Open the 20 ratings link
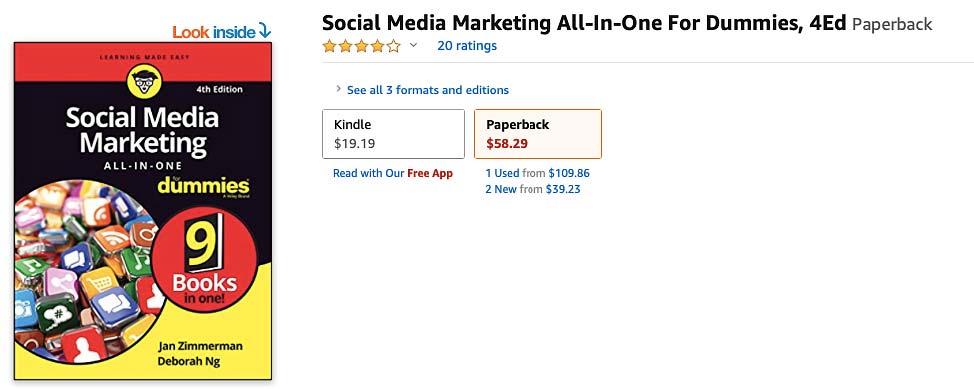This screenshot has width=974, height=389. coord(467,45)
